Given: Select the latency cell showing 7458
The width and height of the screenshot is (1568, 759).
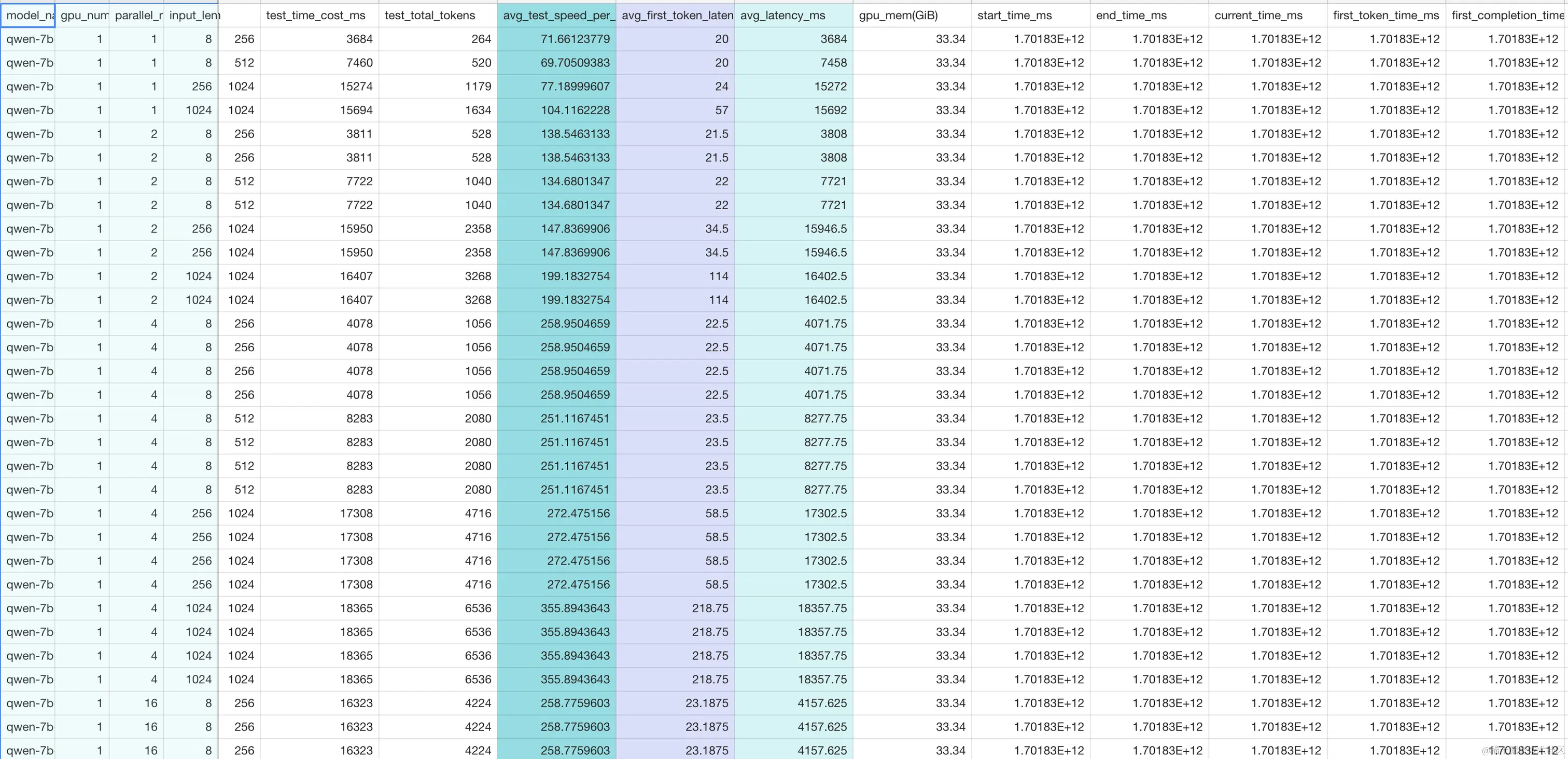Looking at the screenshot, I should pos(833,63).
